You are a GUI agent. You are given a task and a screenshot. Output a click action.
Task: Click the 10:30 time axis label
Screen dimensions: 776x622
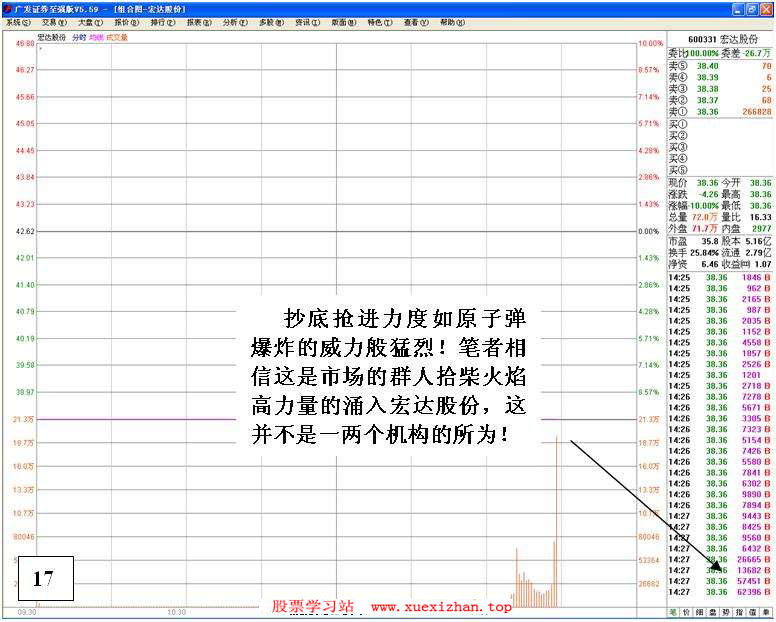click(x=177, y=612)
